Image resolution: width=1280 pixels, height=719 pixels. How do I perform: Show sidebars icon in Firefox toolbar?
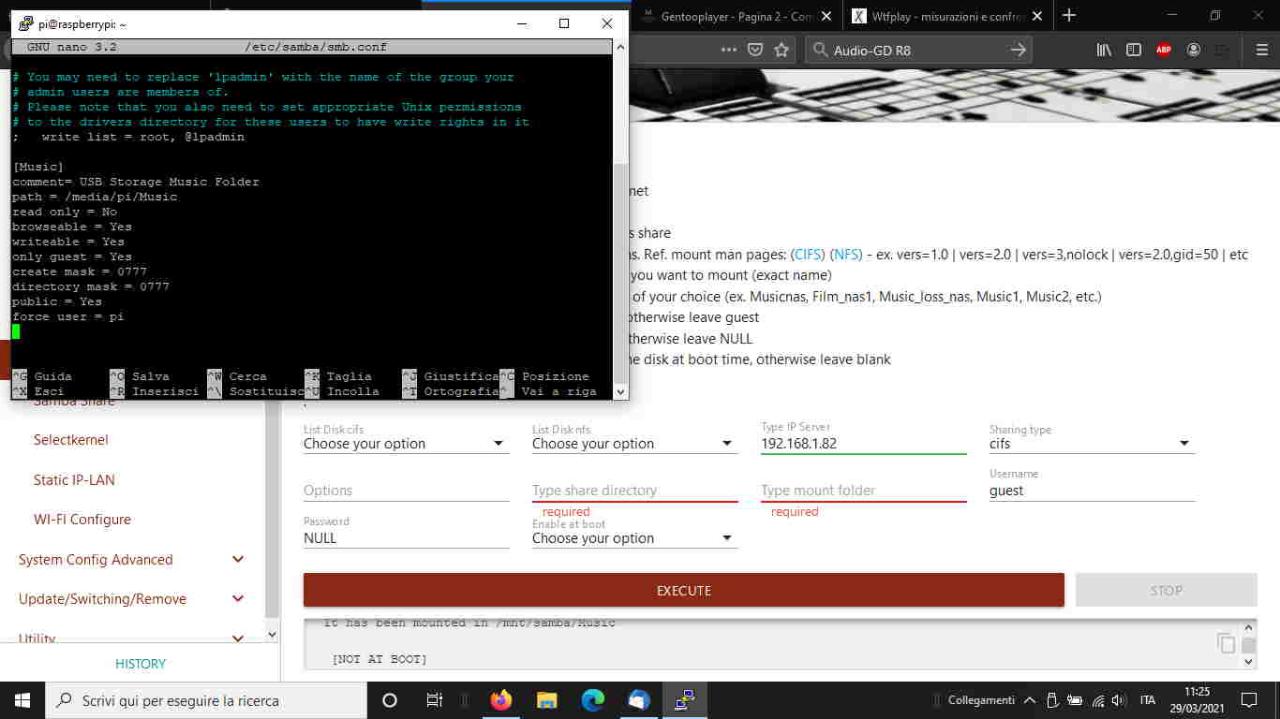click(1133, 49)
